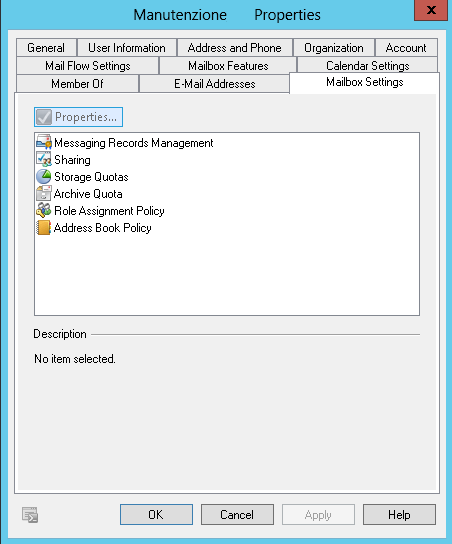Switch to the Account tab
Image resolution: width=452 pixels, height=544 pixels.
coord(406,48)
